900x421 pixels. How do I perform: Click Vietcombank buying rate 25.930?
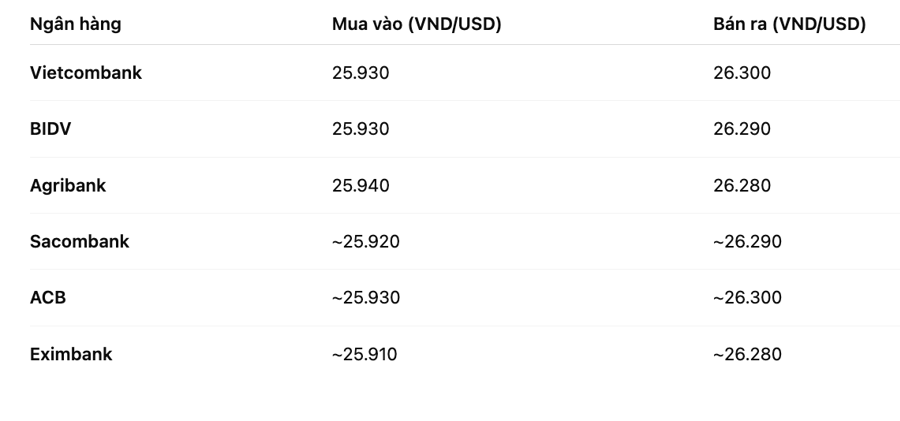[360, 73]
